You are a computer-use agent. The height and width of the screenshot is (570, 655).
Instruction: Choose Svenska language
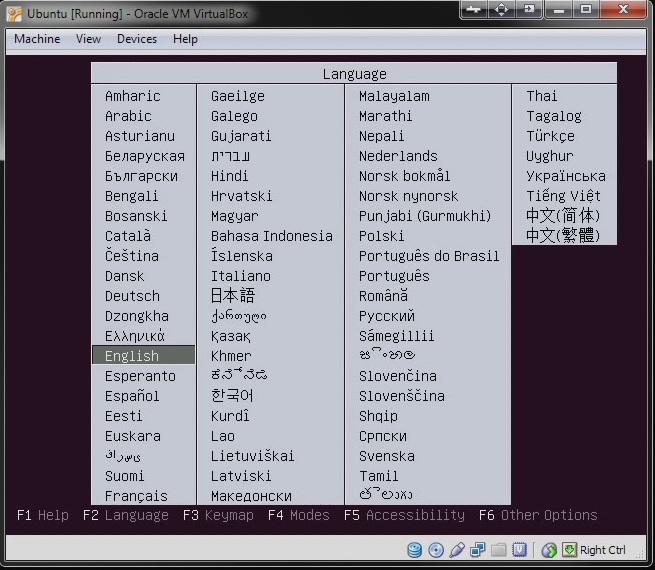pos(386,456)
